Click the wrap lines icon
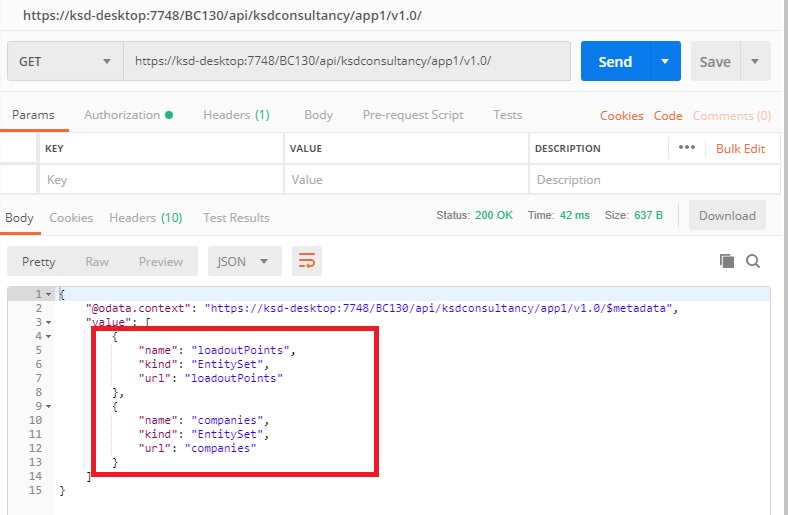Screen dimensions: 788x515 [307, 262]
